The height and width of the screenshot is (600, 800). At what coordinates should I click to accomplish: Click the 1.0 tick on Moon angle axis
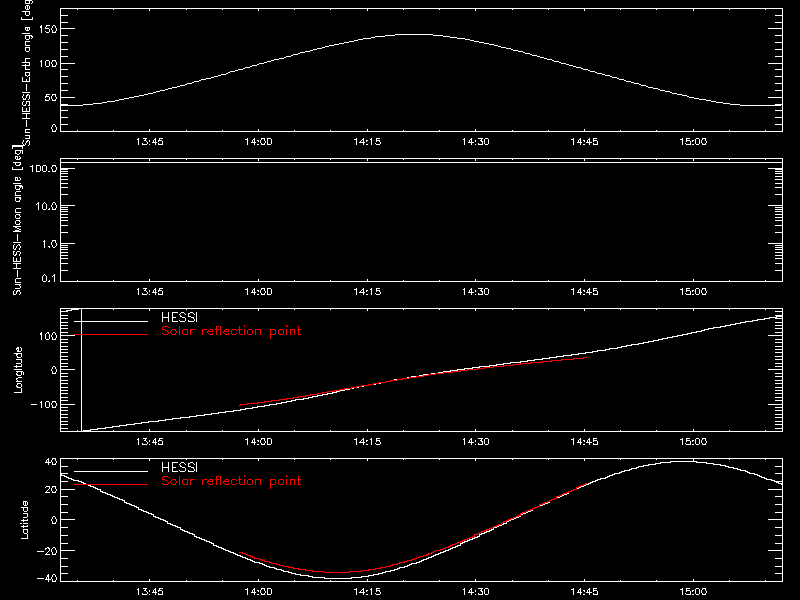(x=49, y=244)
